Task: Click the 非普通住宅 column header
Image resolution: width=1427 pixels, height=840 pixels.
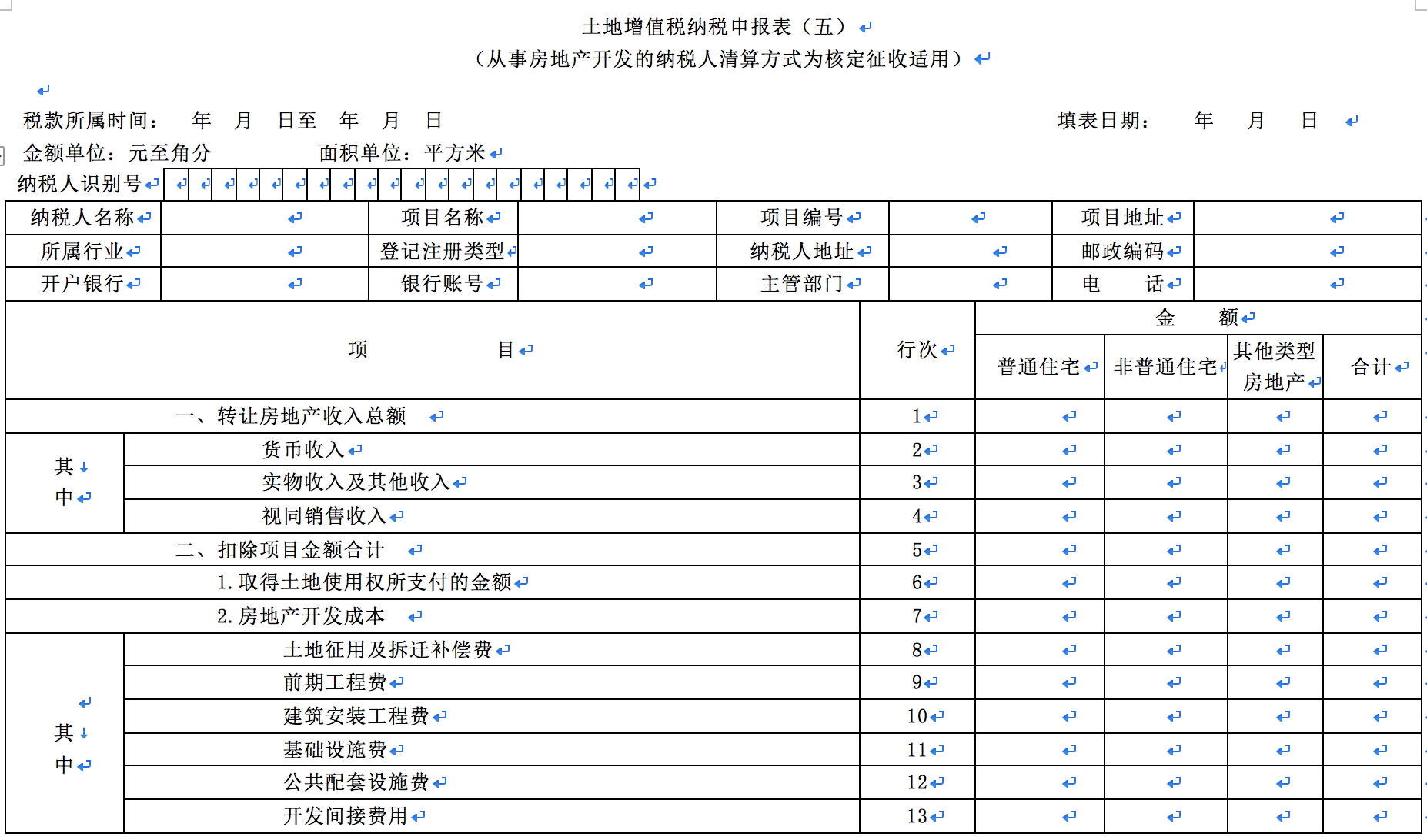Action: (1166, 367)
